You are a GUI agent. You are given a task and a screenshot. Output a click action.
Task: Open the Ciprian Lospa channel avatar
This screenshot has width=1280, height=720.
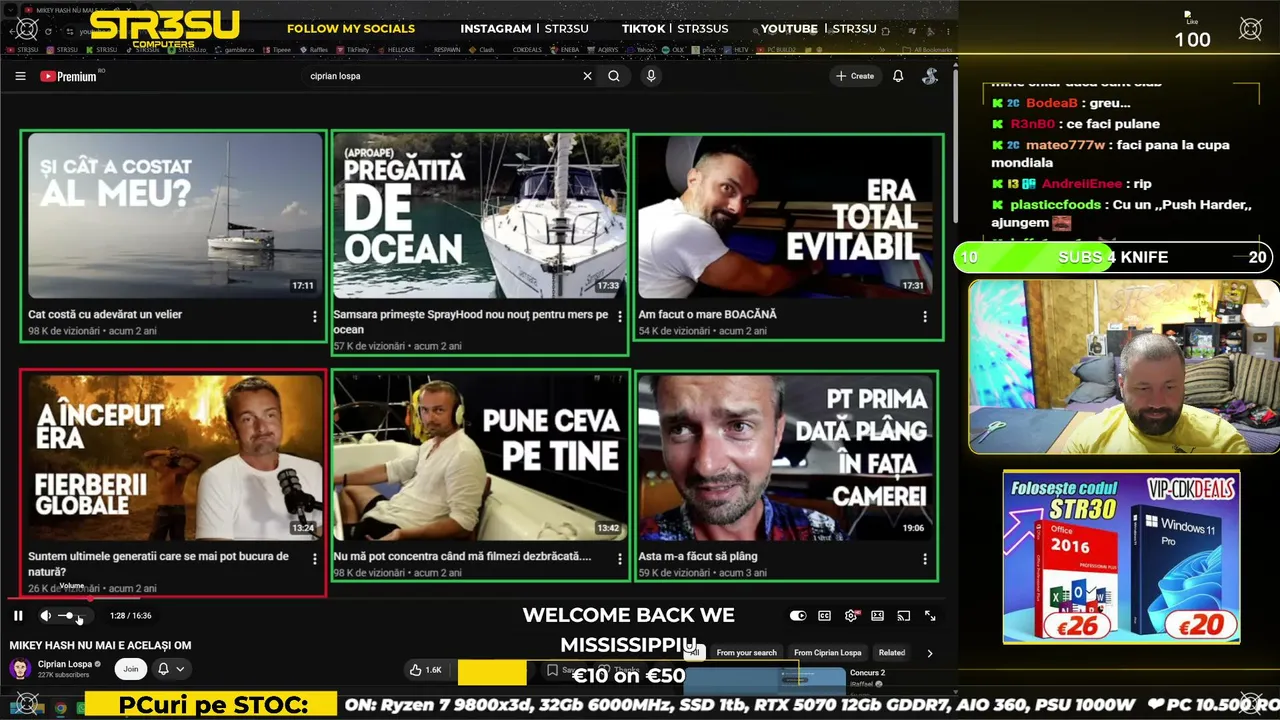(x=20, y=668)
